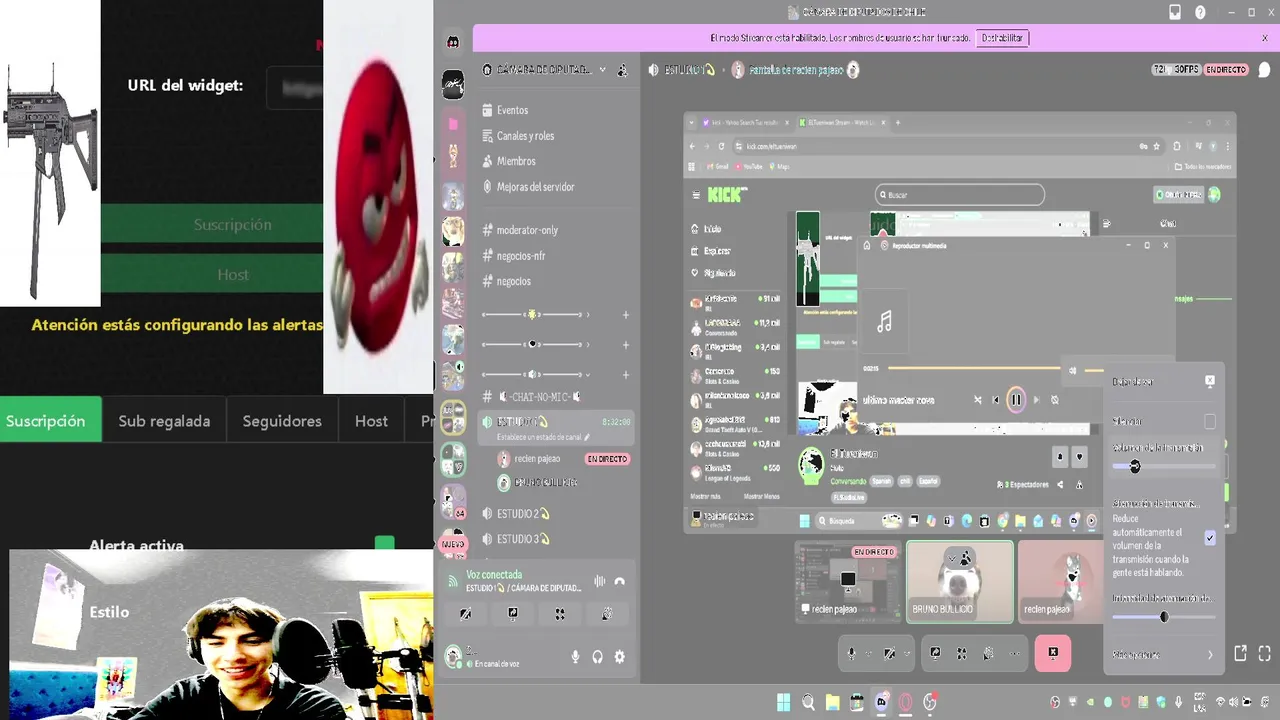Viewport: 1280px width, 720px height.
Task: Start an activity from voice connected panel
Action: (560, 614)
